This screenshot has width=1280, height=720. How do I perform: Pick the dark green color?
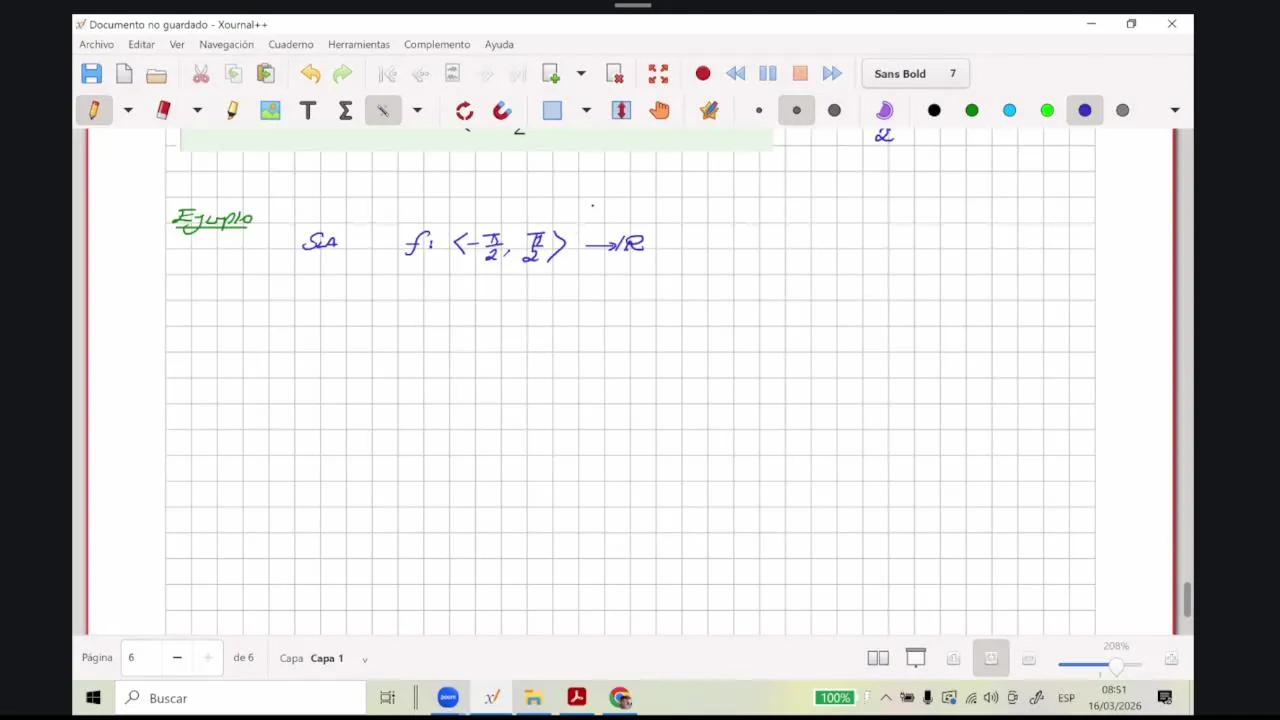972,110
